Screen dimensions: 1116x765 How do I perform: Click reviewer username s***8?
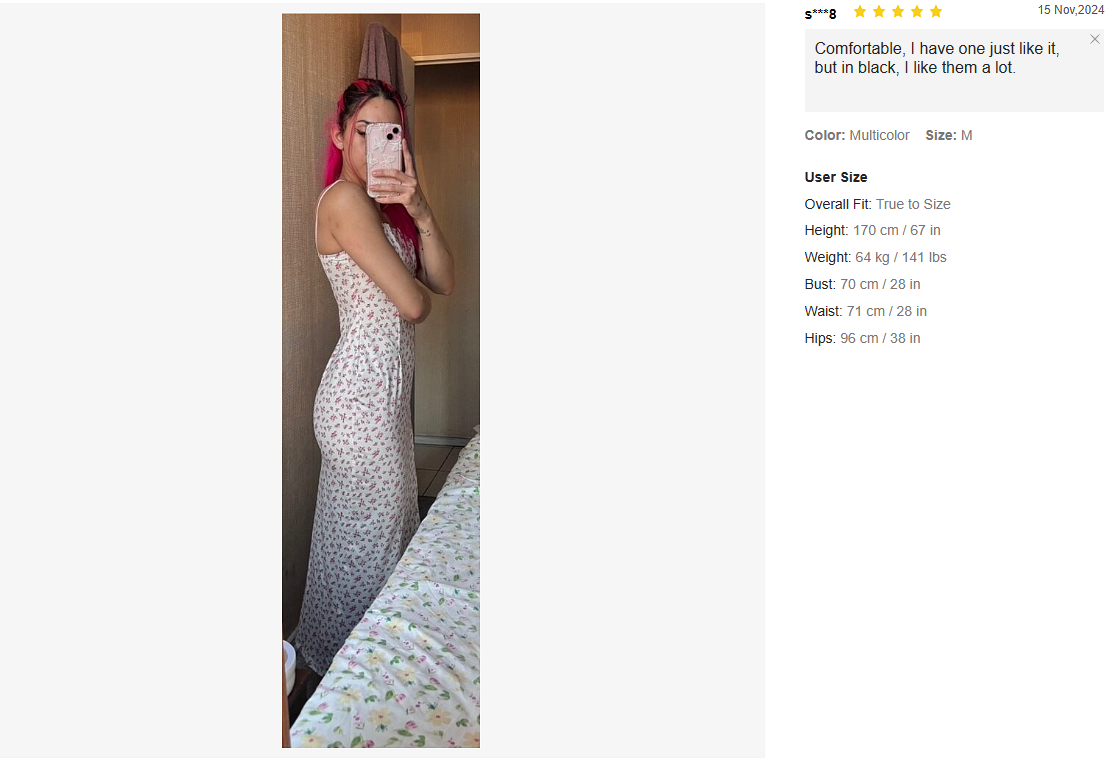(820, 13)
